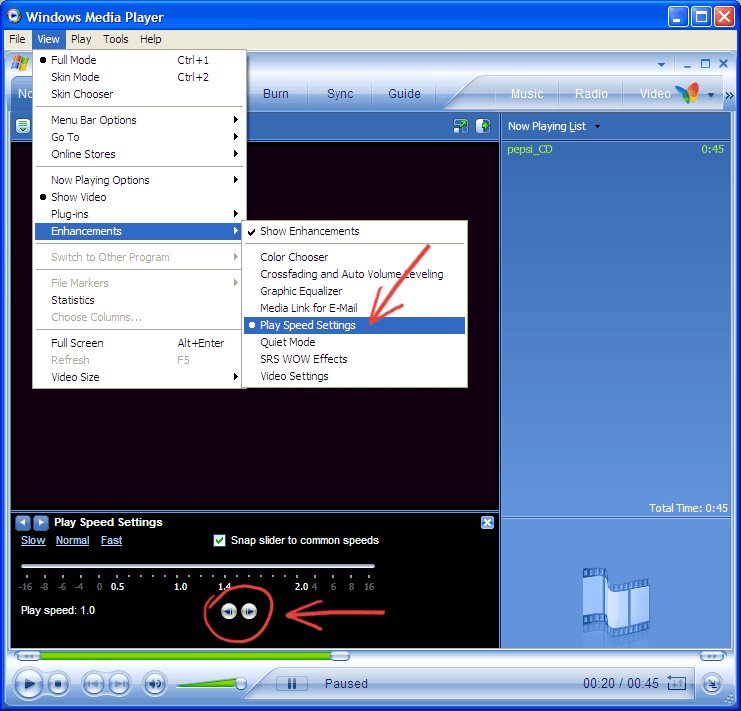Click the seek bar position thumb
741x711 pixels.
[x=340, y=656]
